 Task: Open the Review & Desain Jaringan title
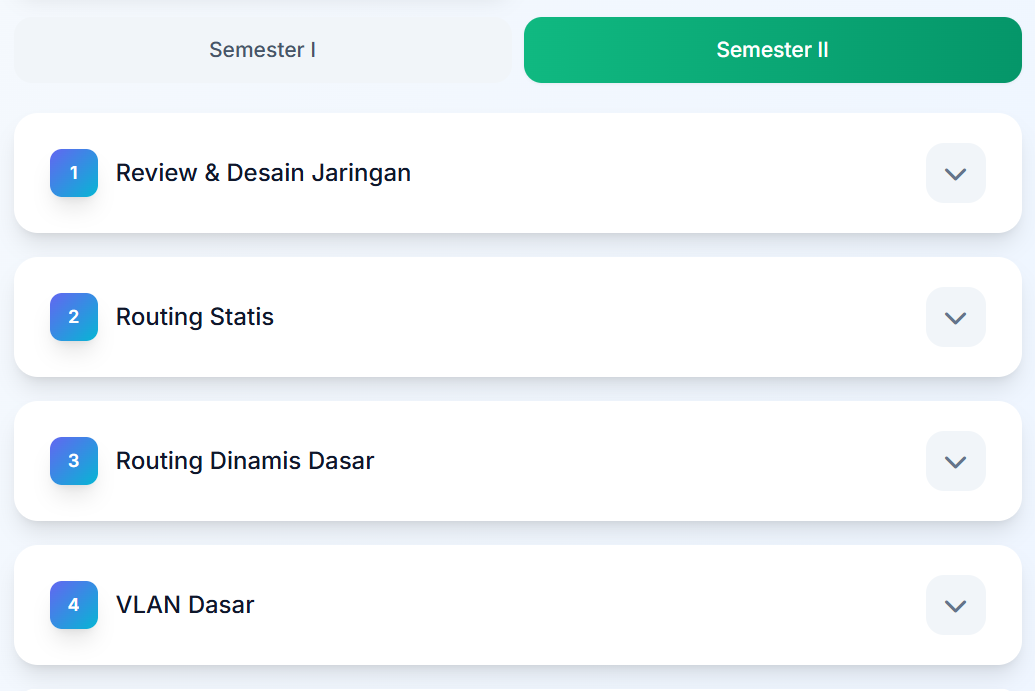coord(263,173)
